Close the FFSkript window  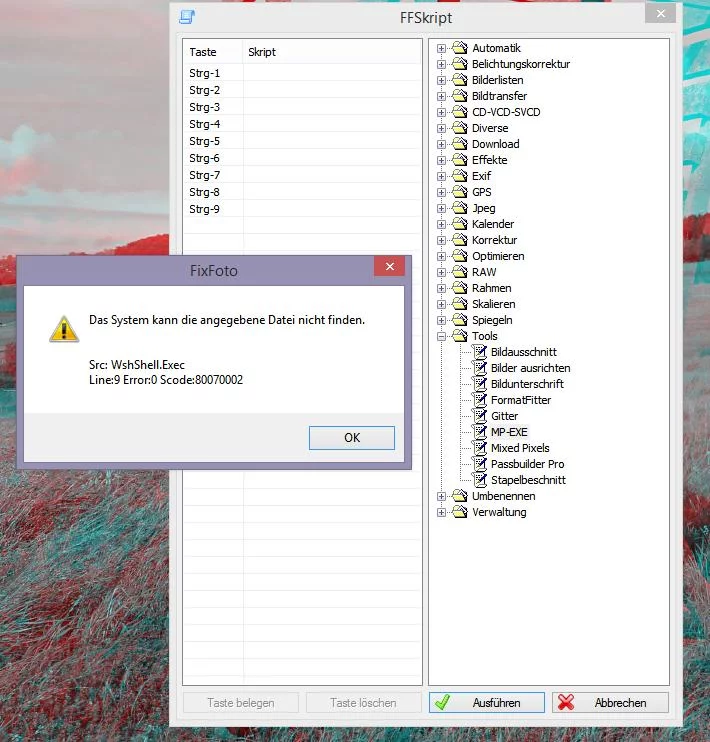coord(660,14)
